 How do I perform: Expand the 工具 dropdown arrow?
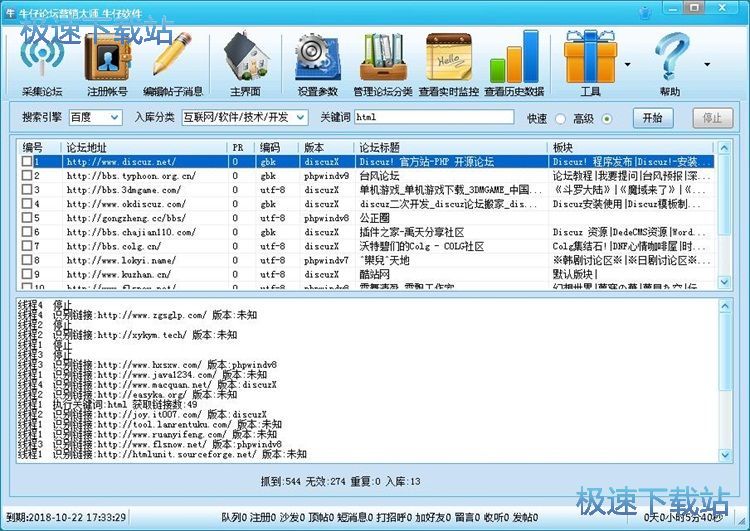click(x=628, y=64)
